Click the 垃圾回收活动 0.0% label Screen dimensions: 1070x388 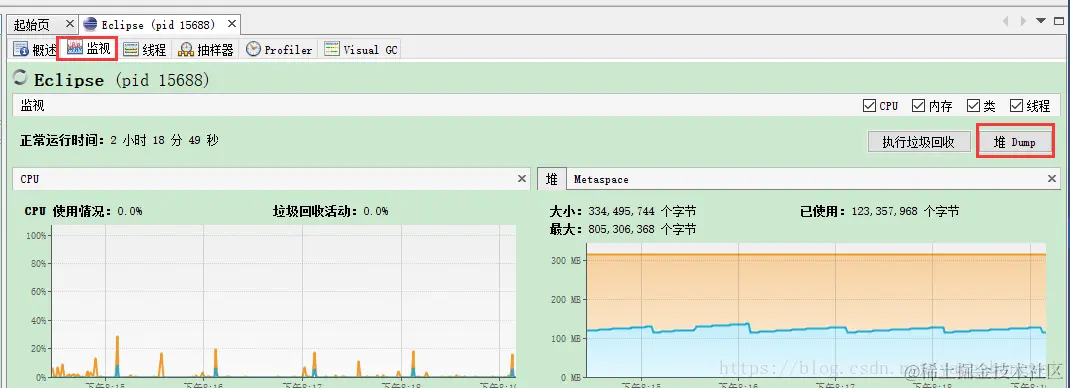[x=330, y=211]
